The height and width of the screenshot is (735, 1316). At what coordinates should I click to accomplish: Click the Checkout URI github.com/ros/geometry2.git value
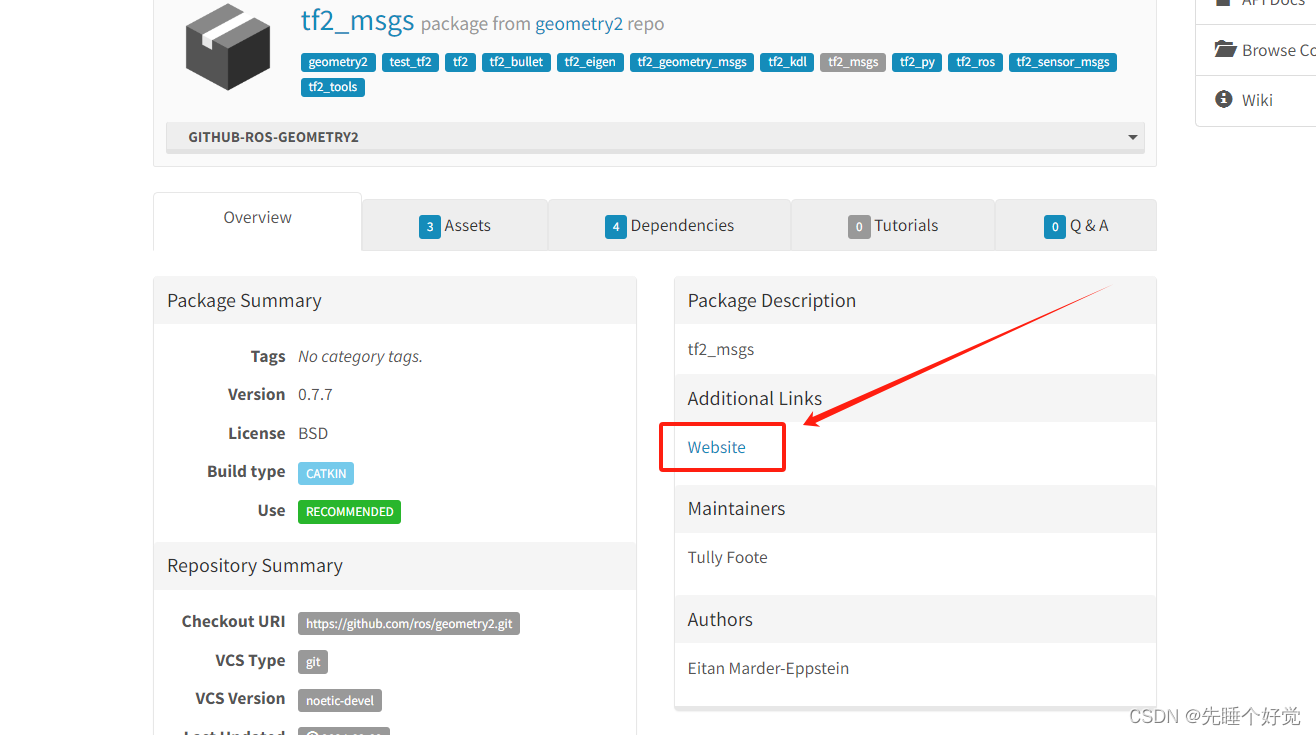click(409, 623)
